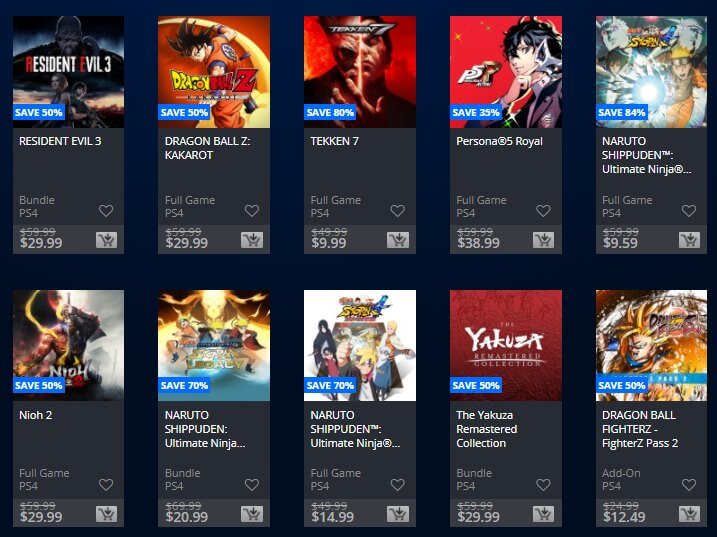The image size is (717, 537).
Task: Favorite Persona 5 Royal using heart
Action: pos(543,211)
